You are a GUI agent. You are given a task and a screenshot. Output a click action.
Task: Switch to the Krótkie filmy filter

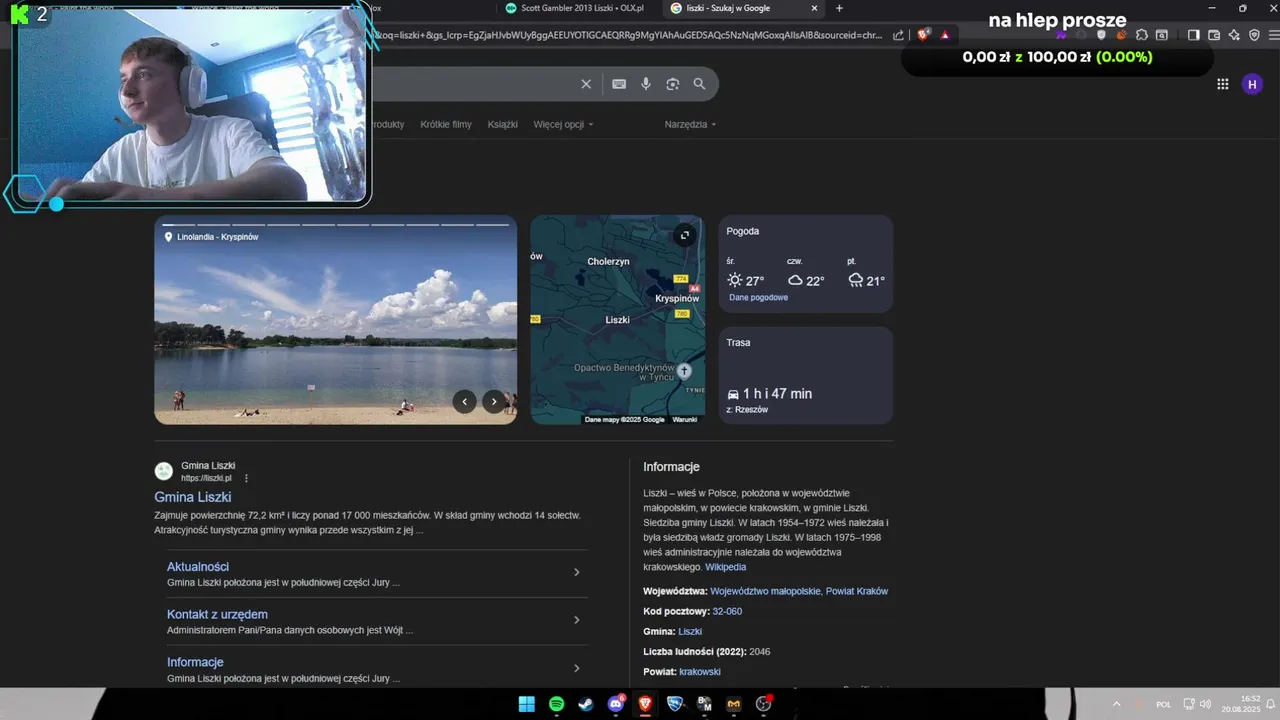446,124
